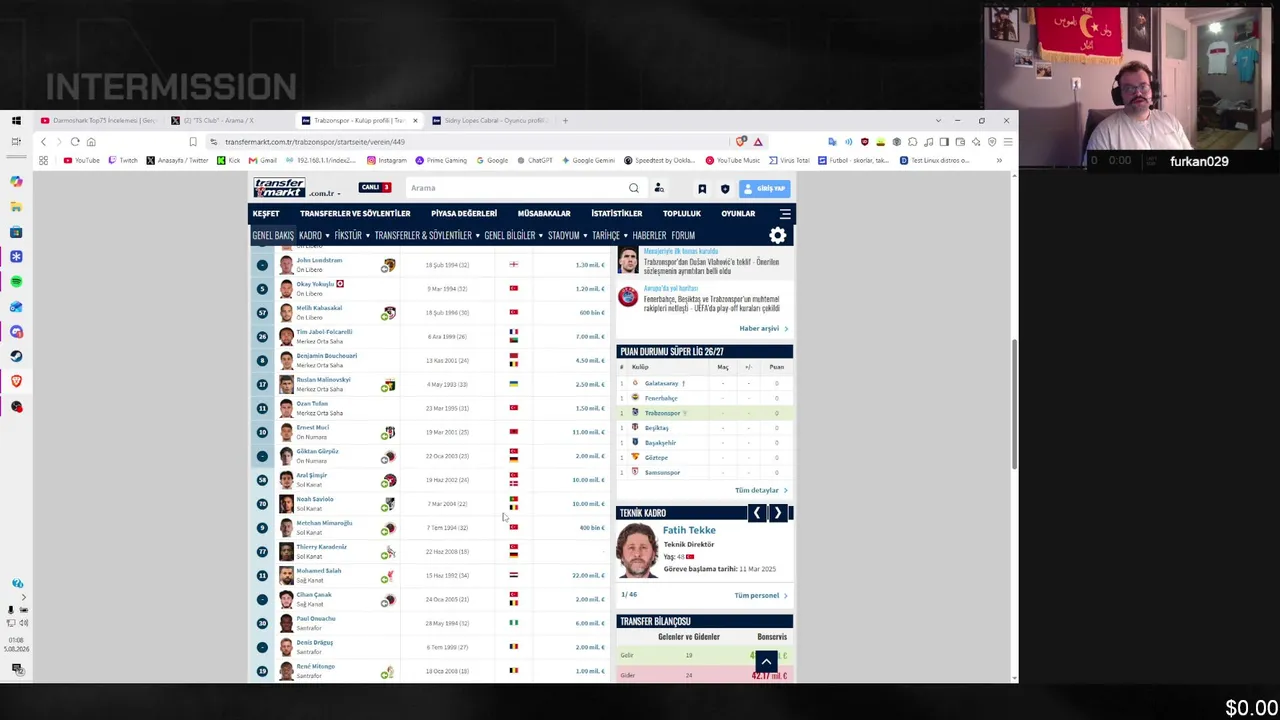The width and height of the screenshot is (1280, 720).
Task: Select the GENEL BAKIŞ tab
Action: pos(273,235)
